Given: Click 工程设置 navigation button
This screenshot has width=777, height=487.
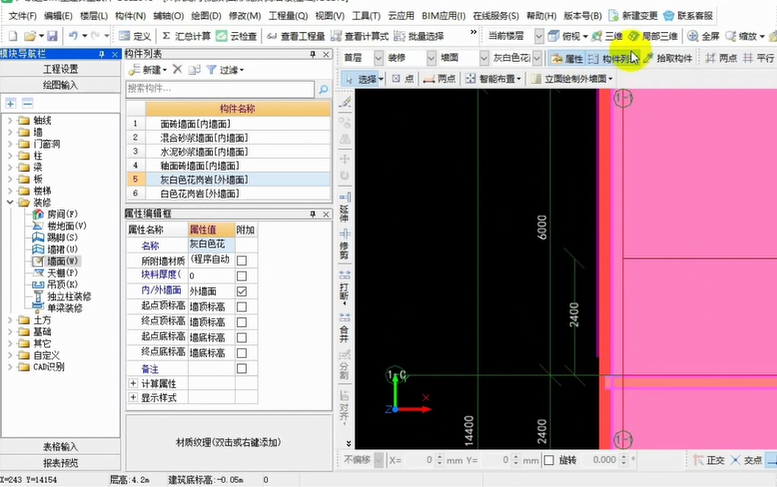Looking at the screenshot, I should click(61, 69).
